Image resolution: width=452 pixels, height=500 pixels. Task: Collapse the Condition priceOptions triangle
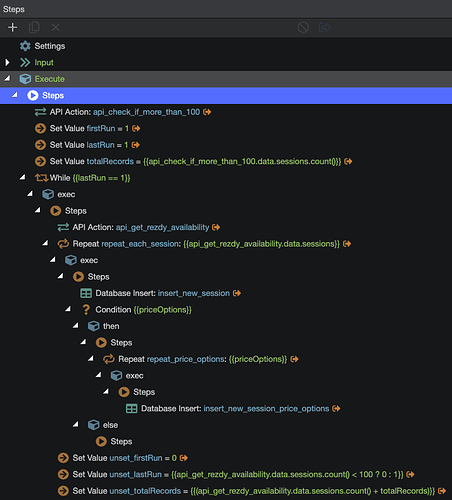point(68,309)
